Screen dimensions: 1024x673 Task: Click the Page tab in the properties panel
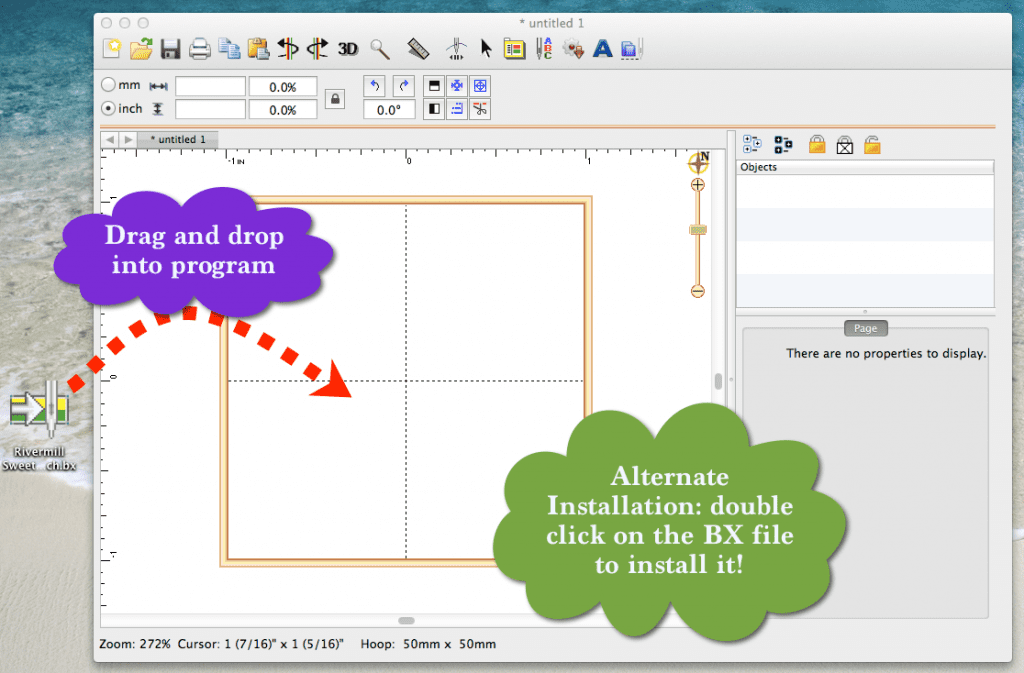tap(866, 328)
